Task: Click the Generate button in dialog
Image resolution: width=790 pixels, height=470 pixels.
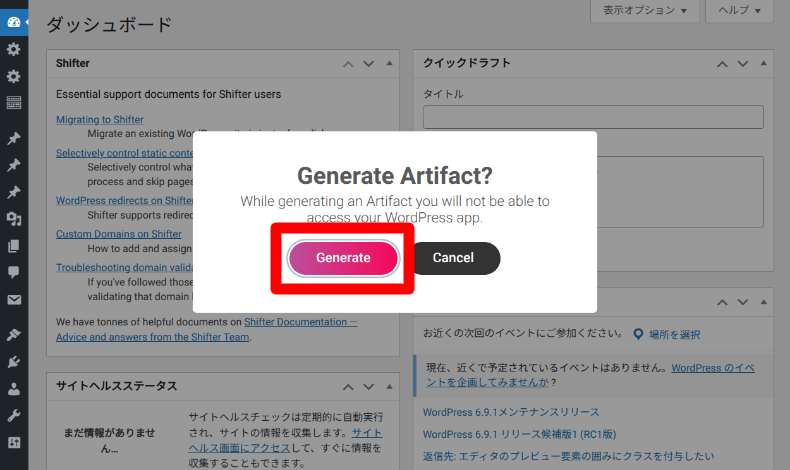Action: click(343, 258)
